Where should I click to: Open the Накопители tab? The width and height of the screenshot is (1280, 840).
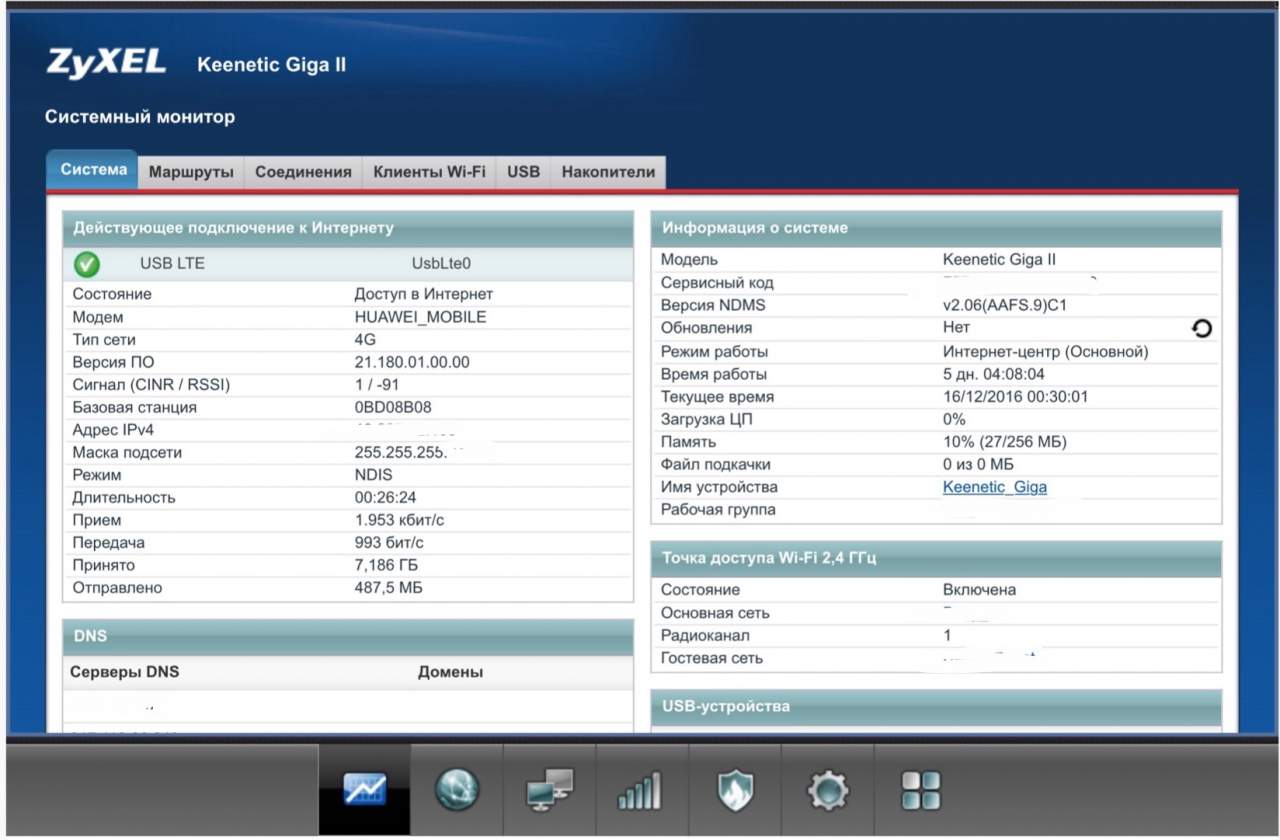(608, 172)
